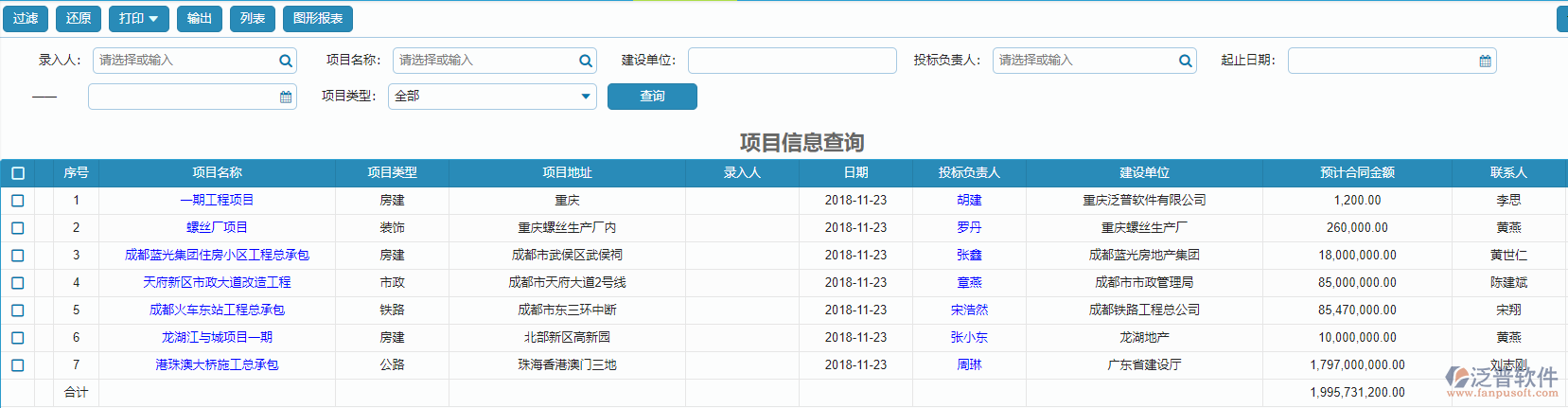Screen dimensions: 1568x408
Task: Check the box for row 3 成都蓝光集团
Action: click(x=18, y=256)
